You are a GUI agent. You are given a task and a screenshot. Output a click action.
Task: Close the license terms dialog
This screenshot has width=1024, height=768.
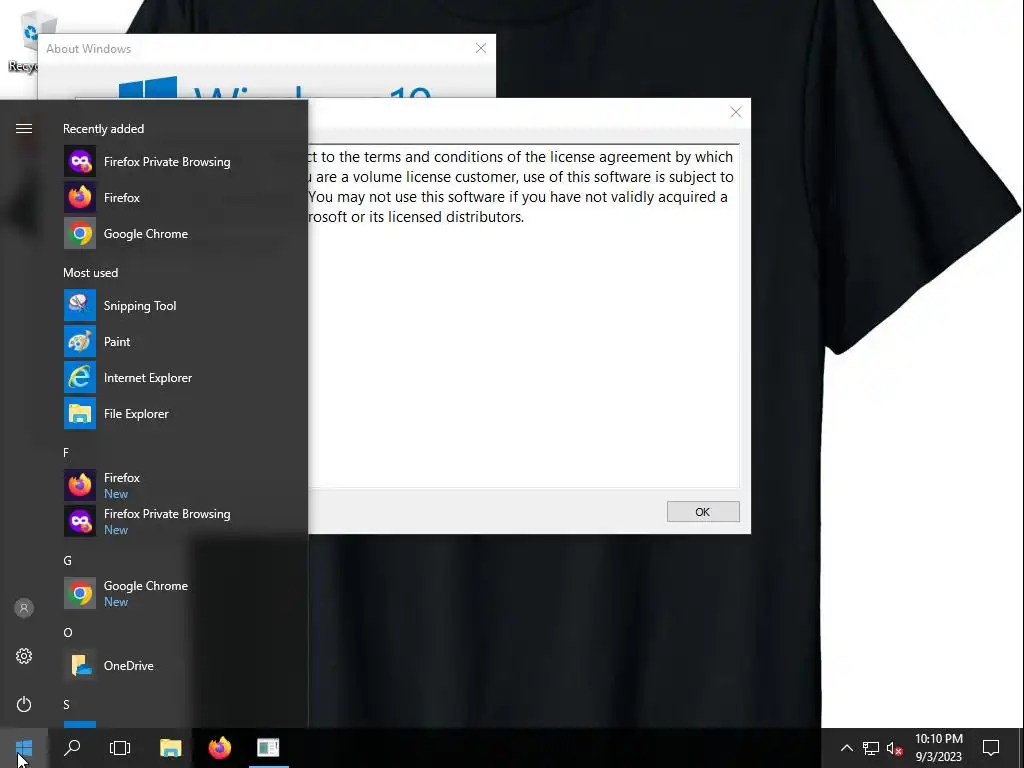735,112
